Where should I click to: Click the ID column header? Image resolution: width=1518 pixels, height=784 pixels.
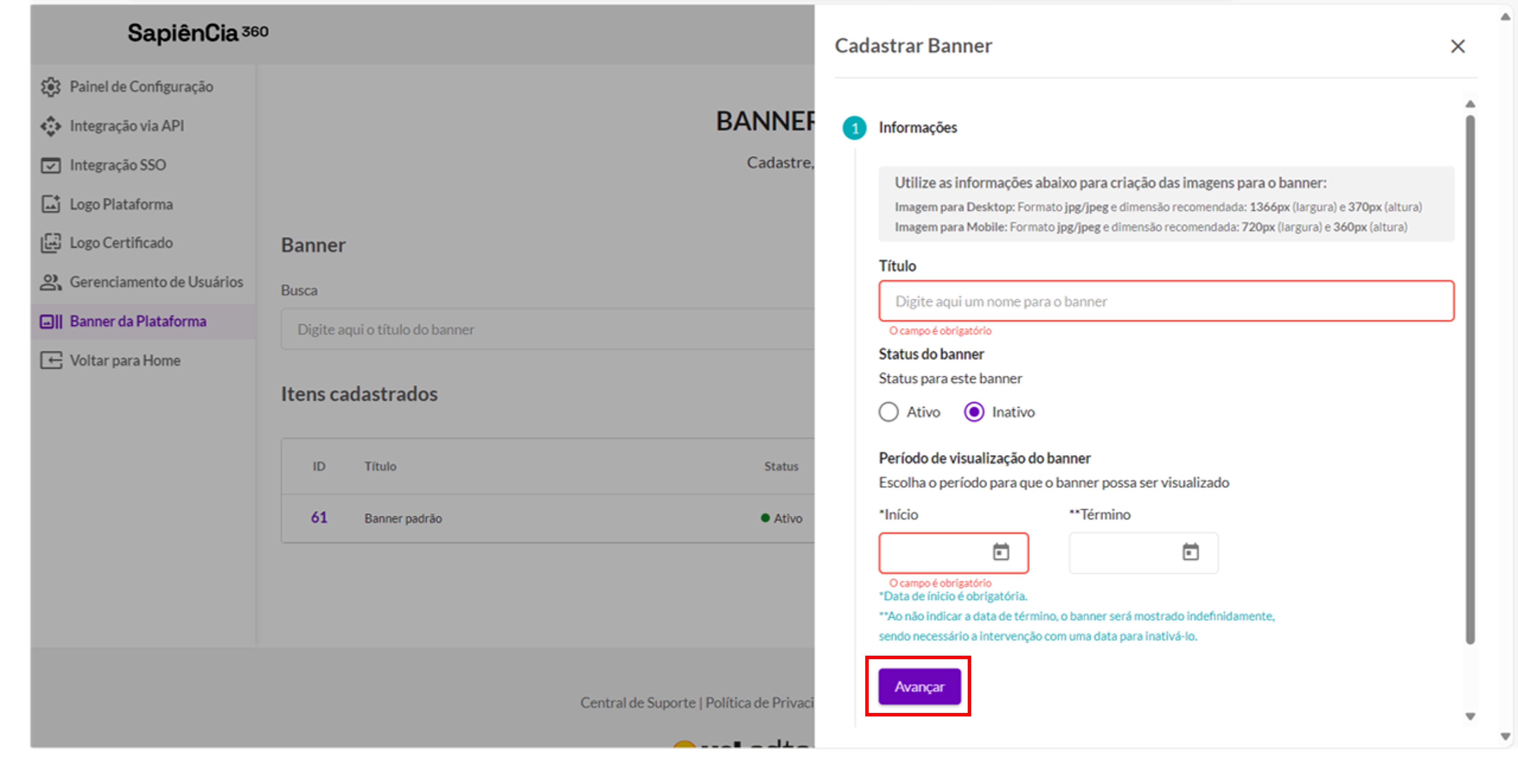point(319,467)
